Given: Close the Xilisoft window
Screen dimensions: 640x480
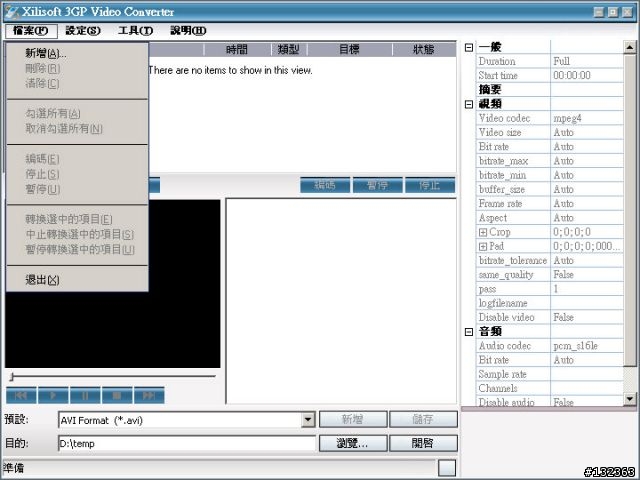Looking at the screenshot, I should tap(627, 12).
